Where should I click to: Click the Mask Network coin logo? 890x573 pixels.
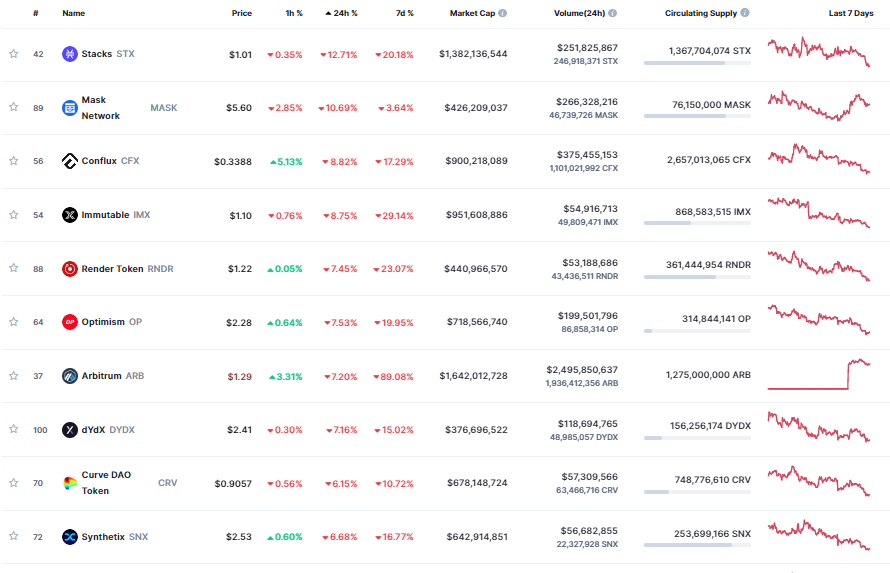click(69, 108)
